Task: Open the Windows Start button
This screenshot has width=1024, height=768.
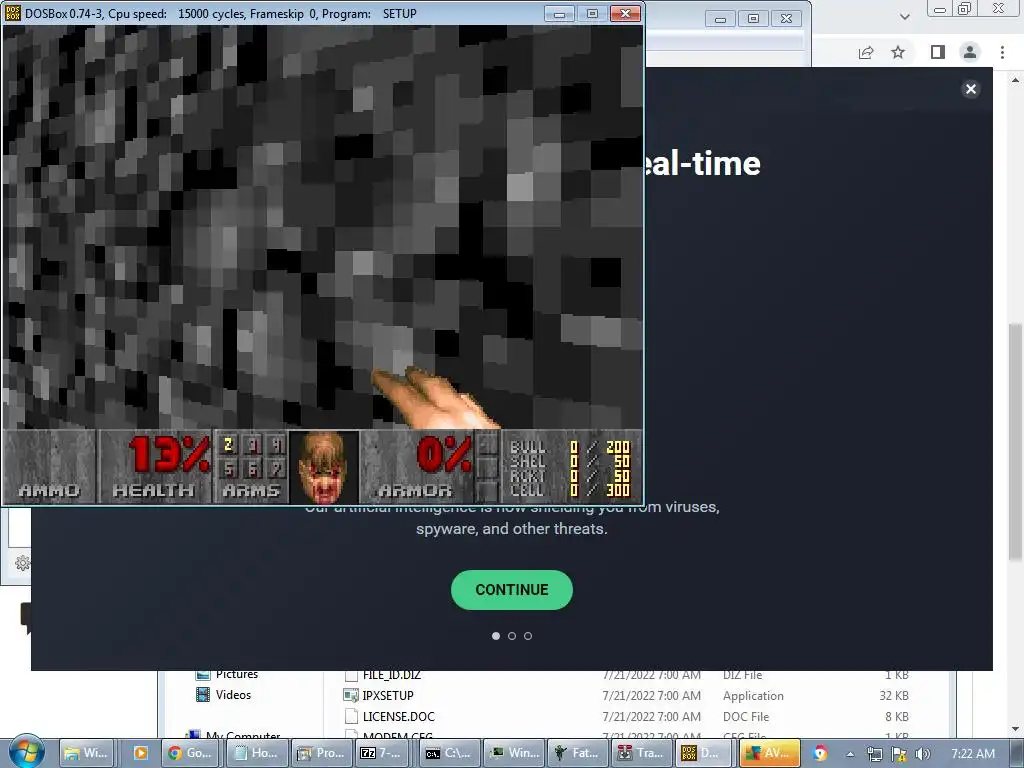Action: (27, 752)
